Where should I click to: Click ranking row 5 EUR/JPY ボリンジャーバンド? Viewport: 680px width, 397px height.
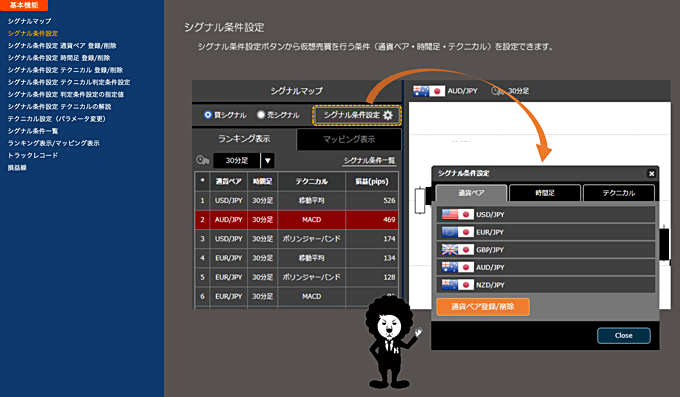[x=297, y=277]
